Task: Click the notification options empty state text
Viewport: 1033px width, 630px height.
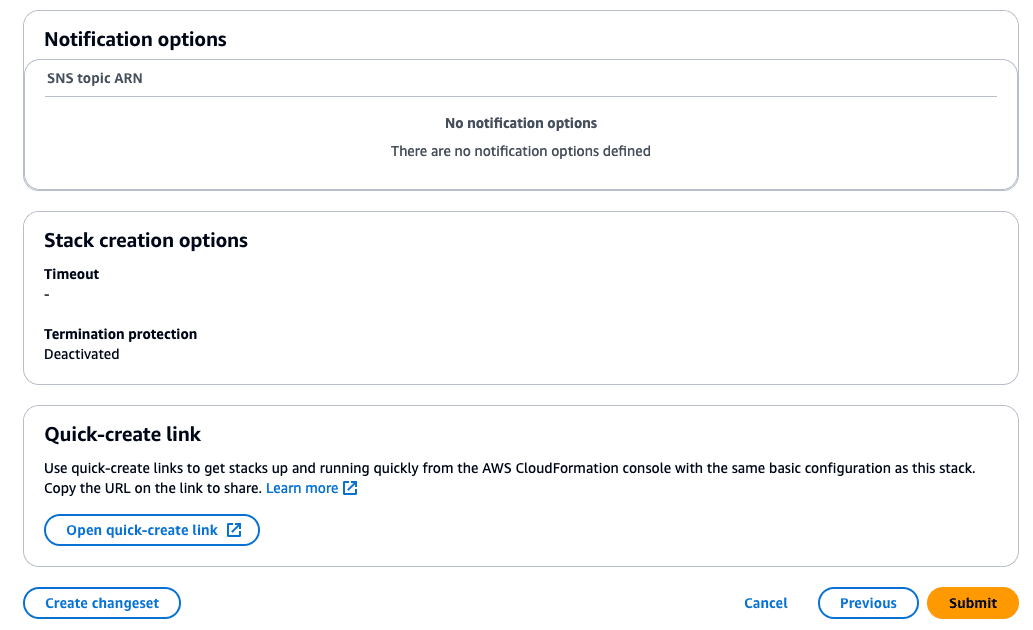Action: [x=520, y=150]
